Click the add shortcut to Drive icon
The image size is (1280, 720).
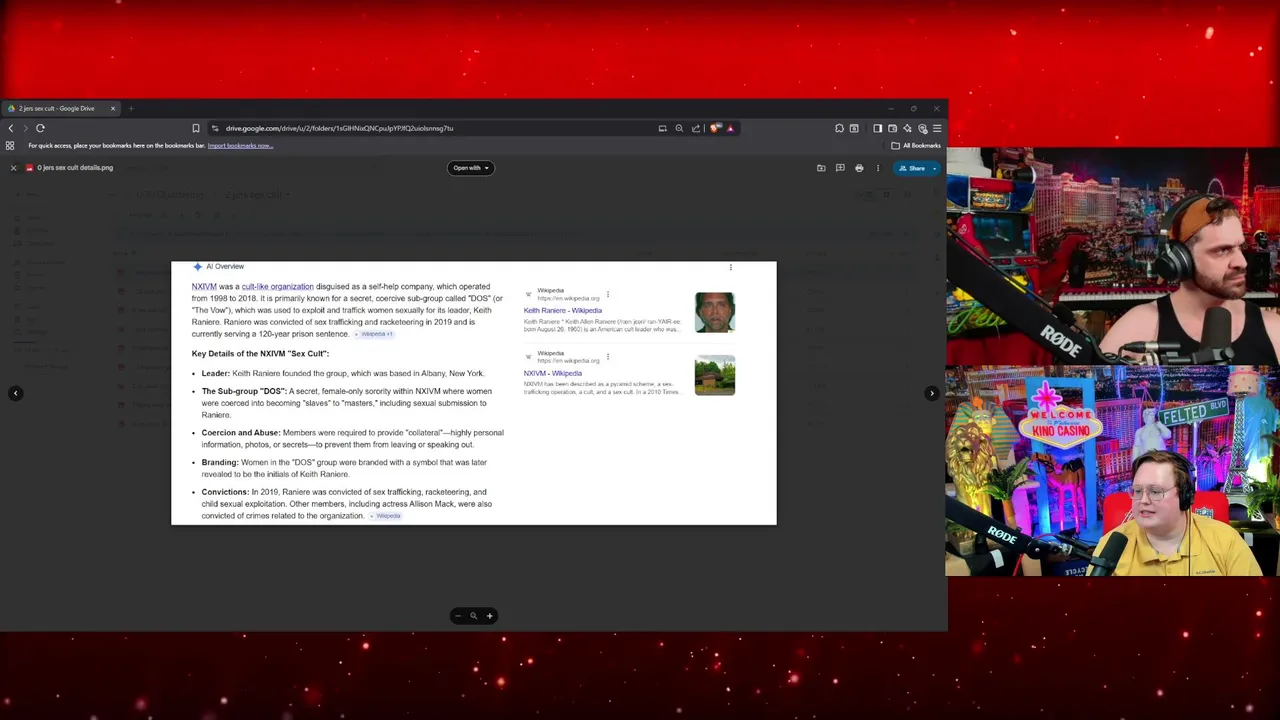[821, 168]
